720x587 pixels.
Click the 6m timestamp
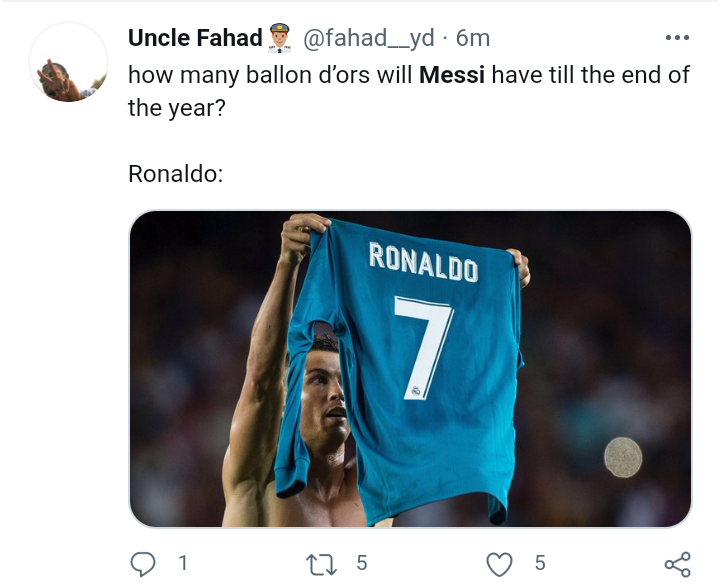473,38
